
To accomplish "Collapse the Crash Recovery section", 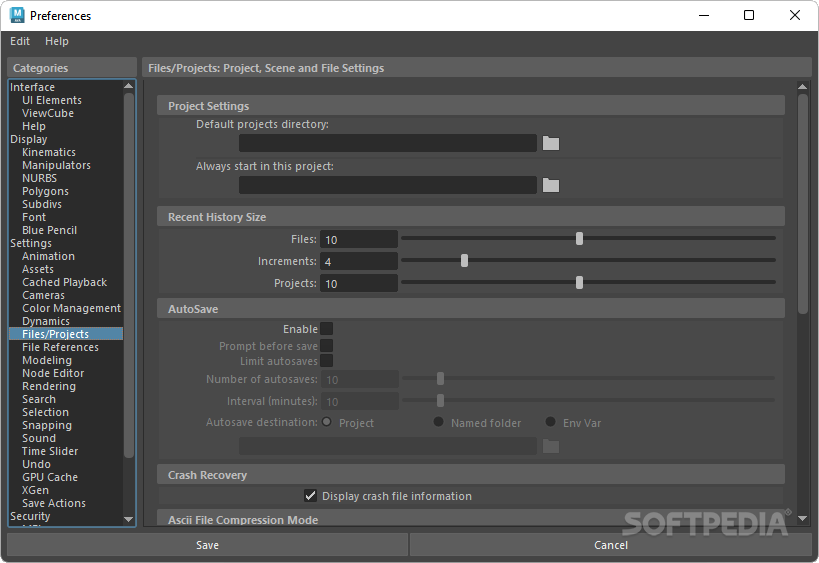I will tap(471, 475).
